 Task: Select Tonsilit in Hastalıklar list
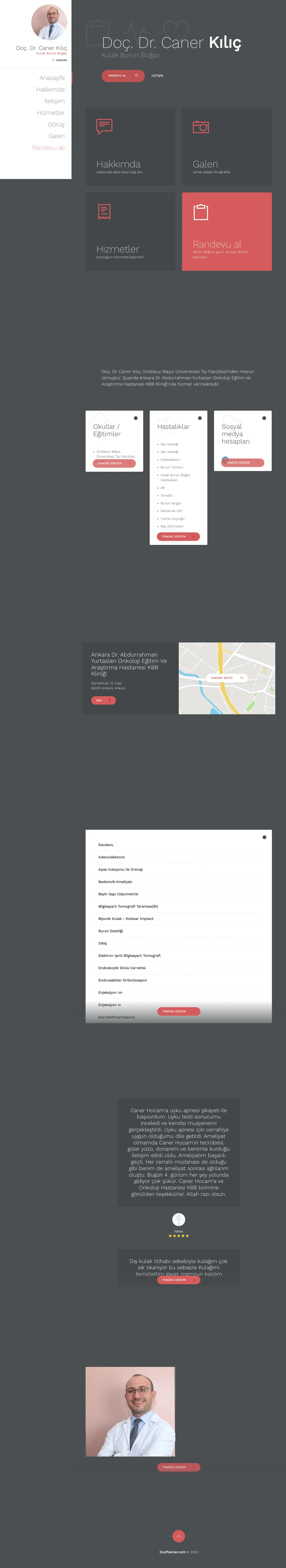click(166, 495)
